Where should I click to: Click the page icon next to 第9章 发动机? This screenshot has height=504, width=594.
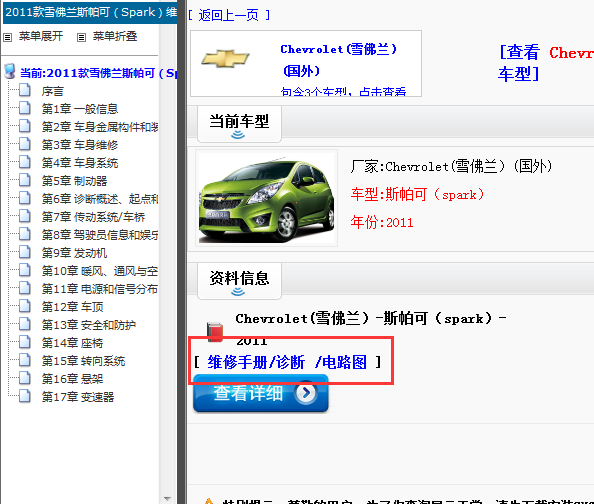pyautogui.click(x=25, y=252)
